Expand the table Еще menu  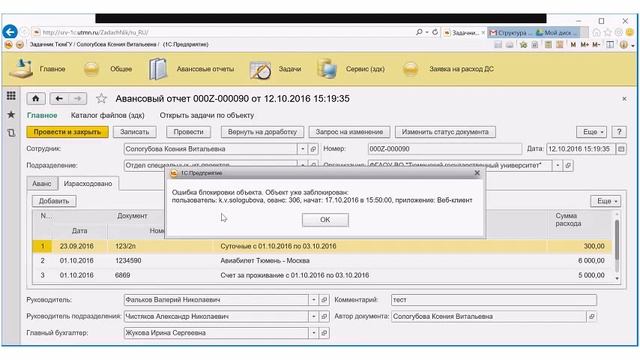tap(606, 201)
